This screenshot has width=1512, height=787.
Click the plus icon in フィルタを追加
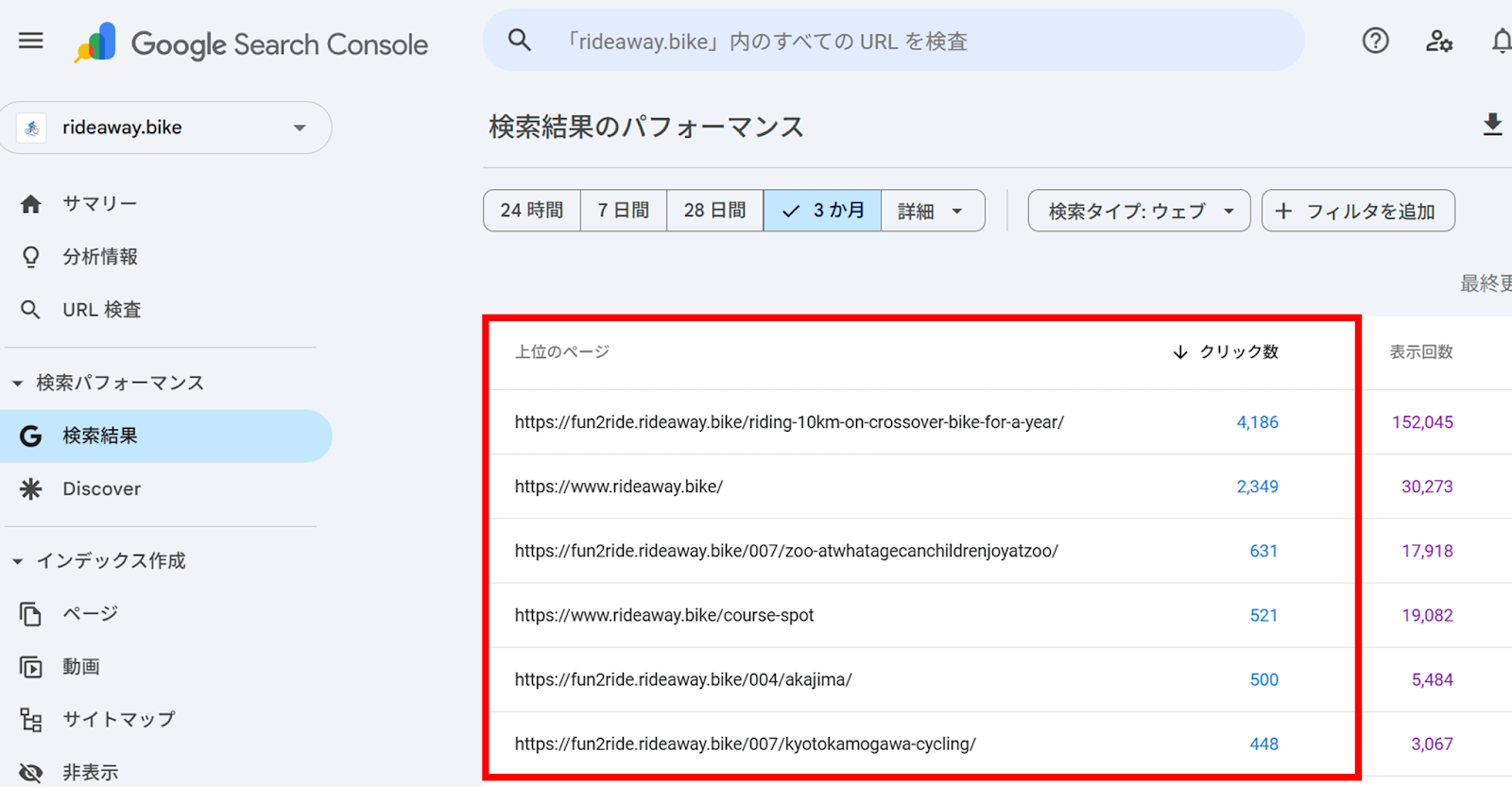point(1283,211)
